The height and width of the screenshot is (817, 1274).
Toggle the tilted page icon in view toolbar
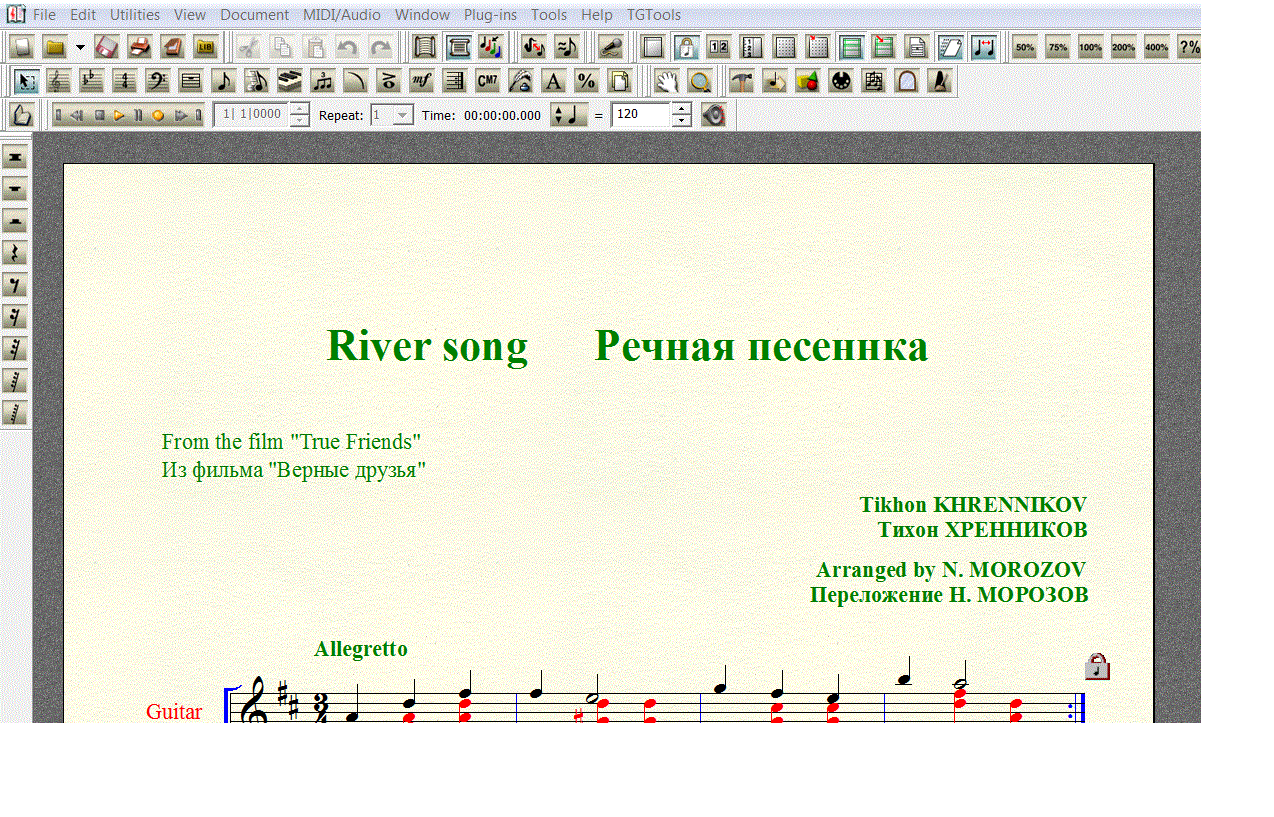[950, 47]
